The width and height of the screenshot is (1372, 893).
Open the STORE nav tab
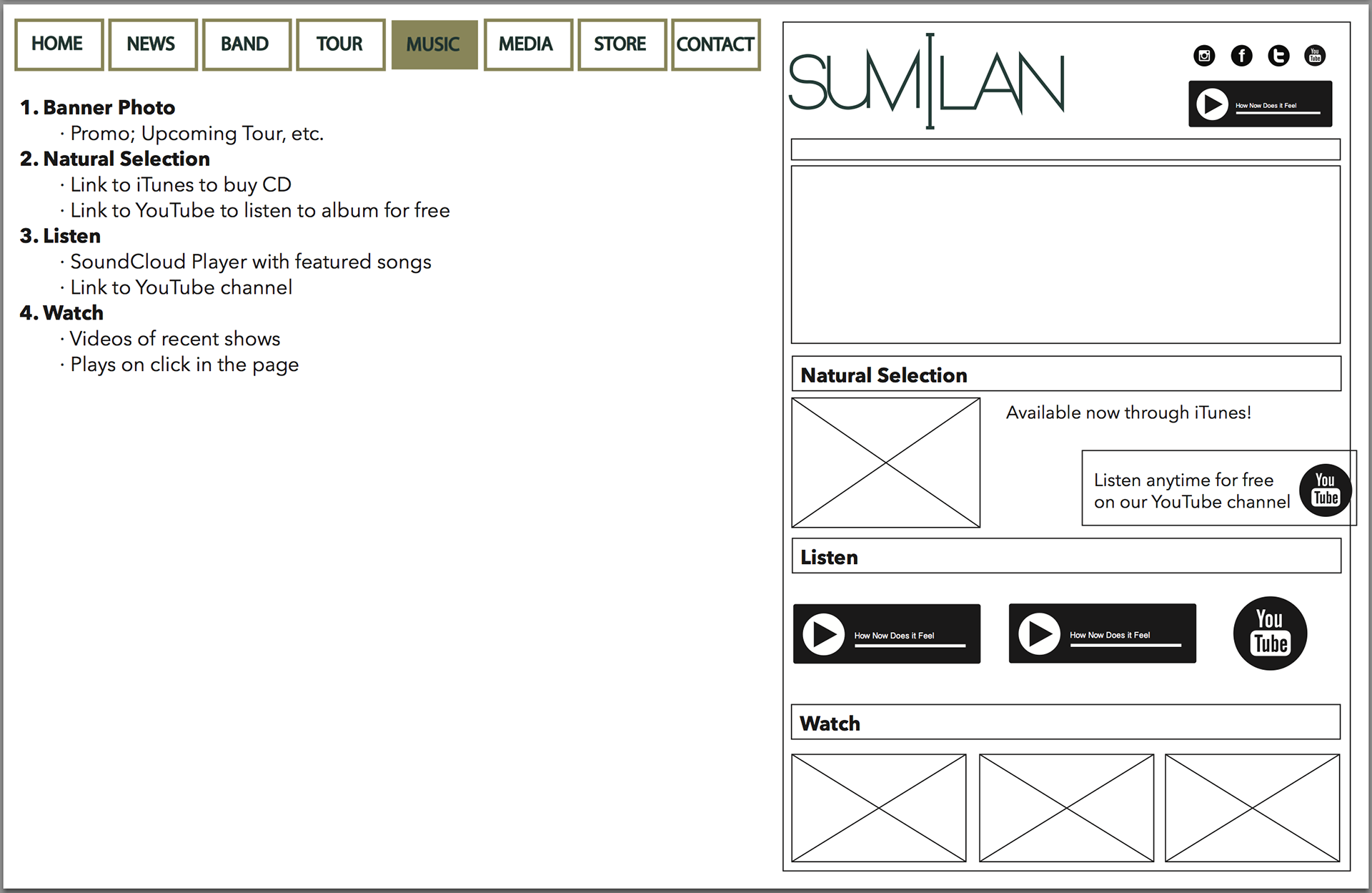tap(621, 44)
